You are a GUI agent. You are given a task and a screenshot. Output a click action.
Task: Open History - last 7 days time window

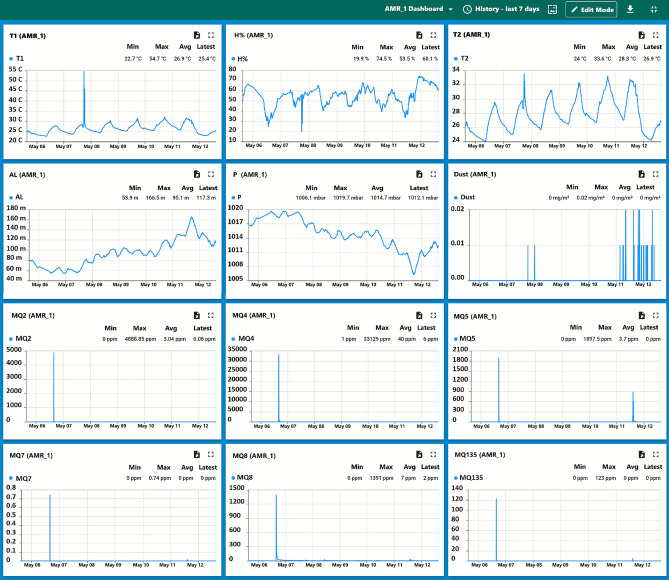[501, 9]
